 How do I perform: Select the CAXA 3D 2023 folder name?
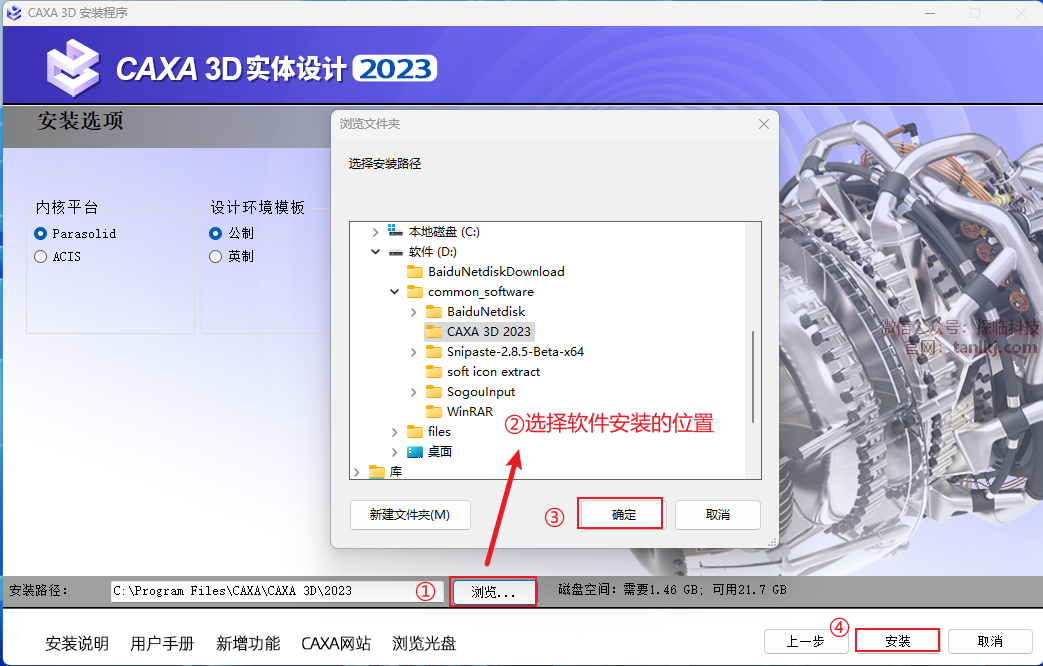489,331
